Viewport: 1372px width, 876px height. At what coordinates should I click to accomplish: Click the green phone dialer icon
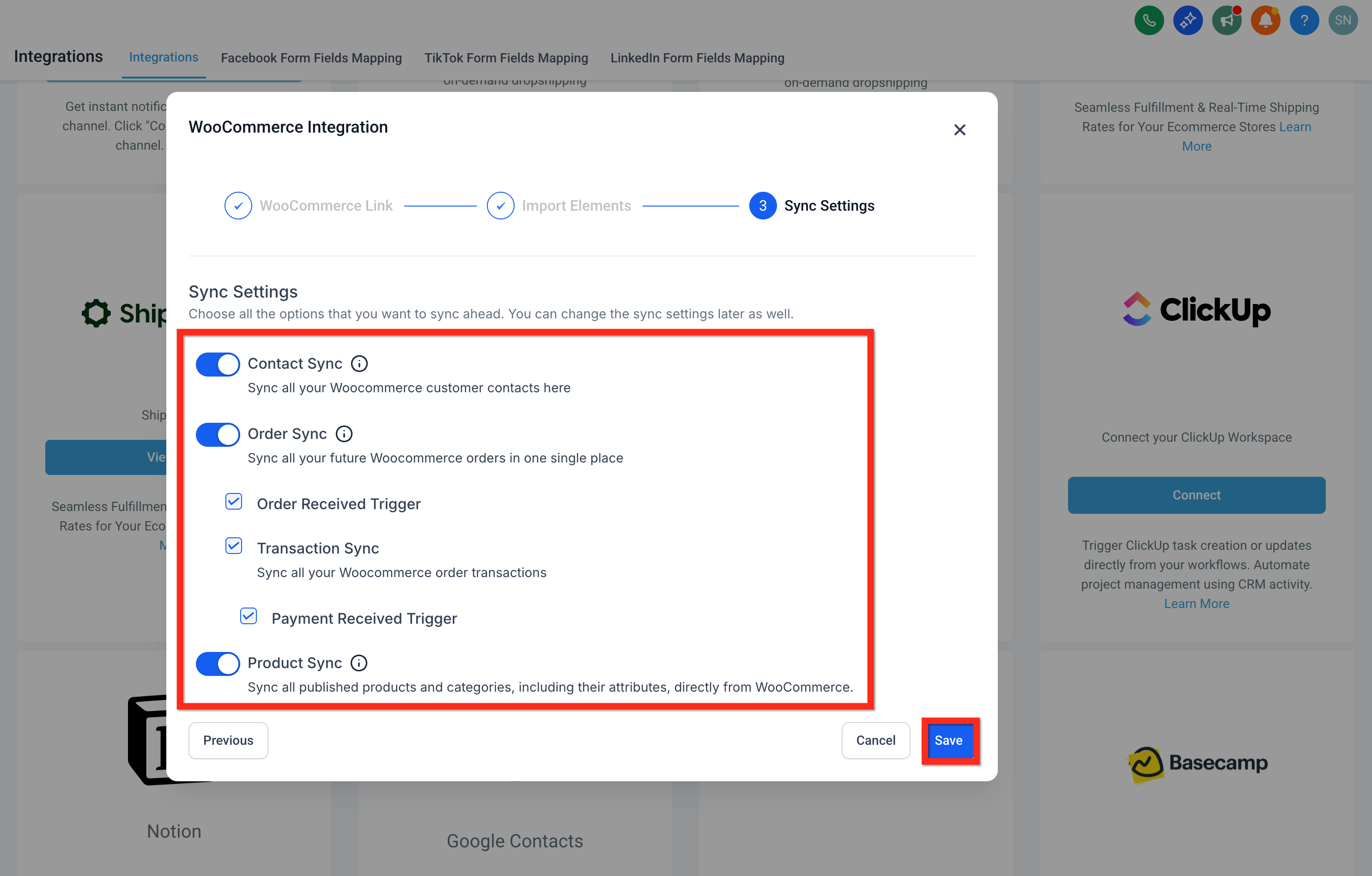coord(1149,20)
